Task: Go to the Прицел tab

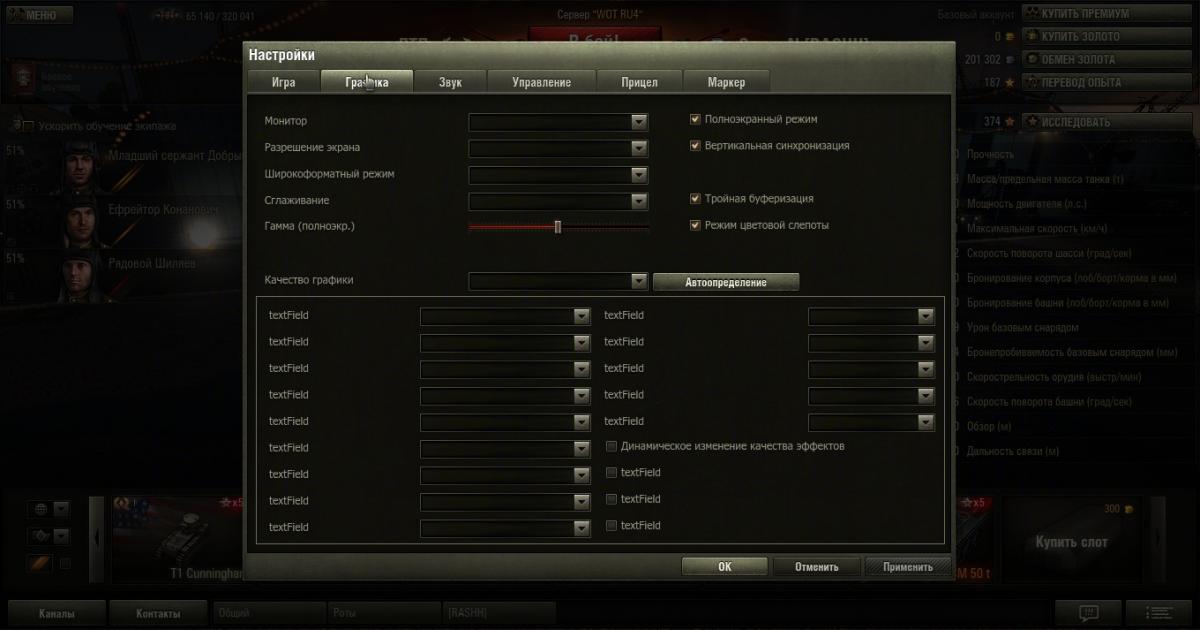Action: [639, 82]
